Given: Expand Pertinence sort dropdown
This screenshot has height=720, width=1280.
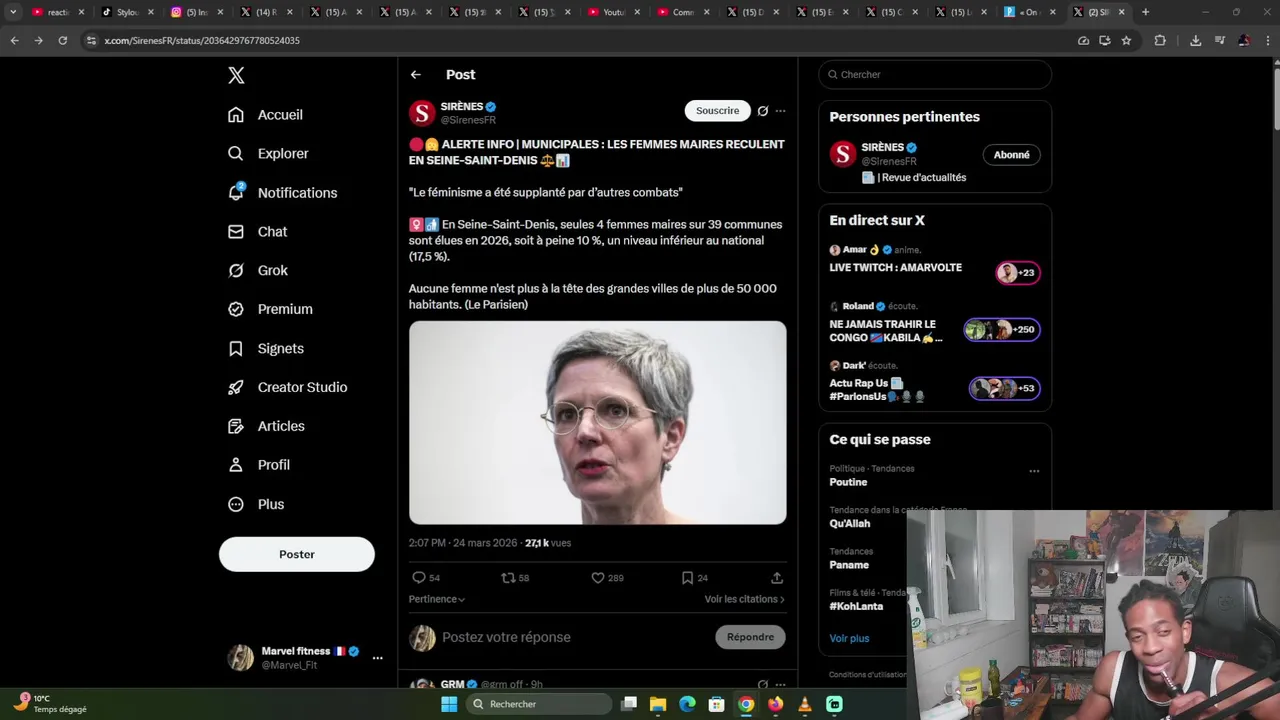Looking at the screenshot, I should tap(437, 599).
